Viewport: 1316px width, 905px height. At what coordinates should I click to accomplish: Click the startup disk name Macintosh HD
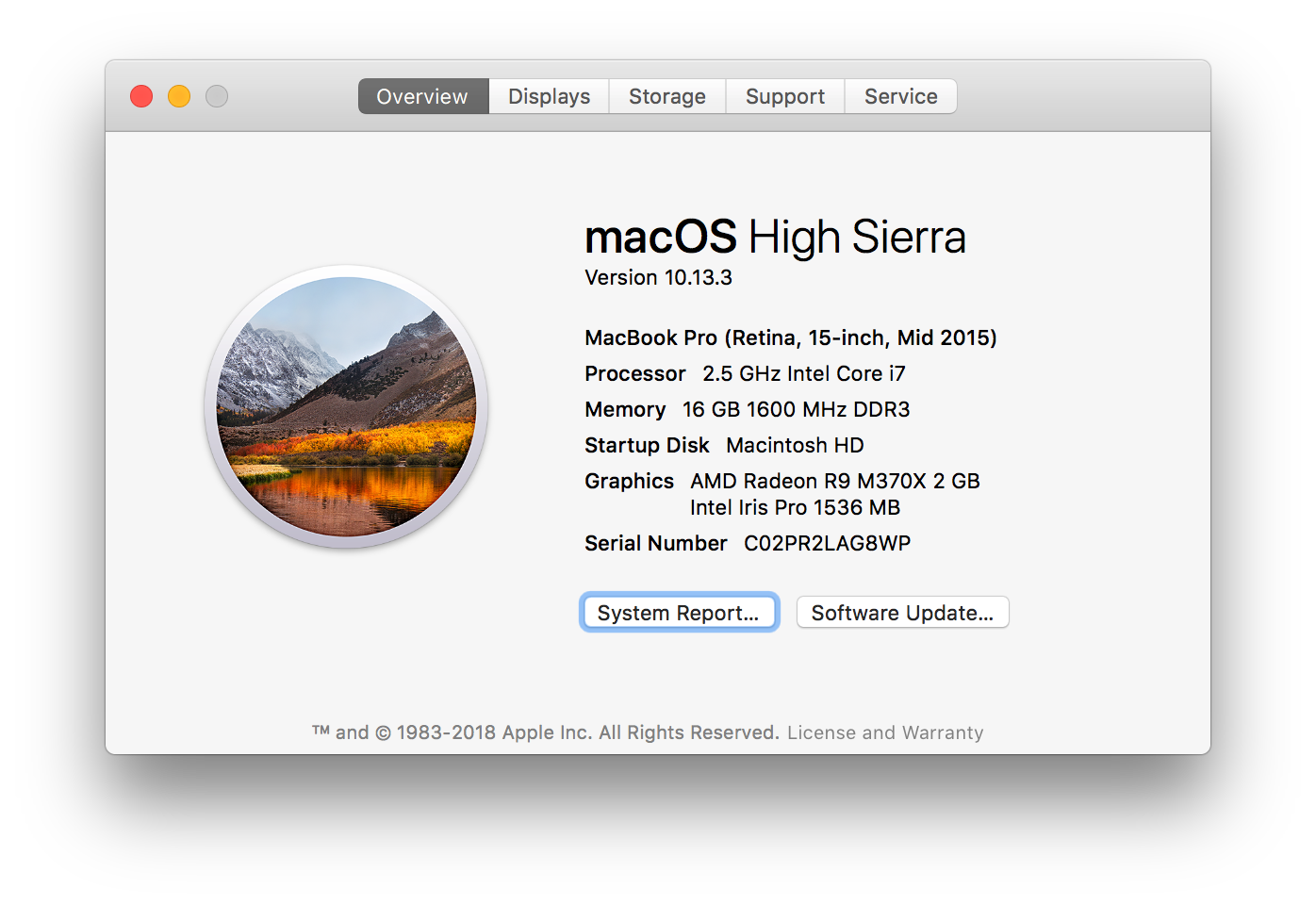pyautogui.click(x=795, y=445)
